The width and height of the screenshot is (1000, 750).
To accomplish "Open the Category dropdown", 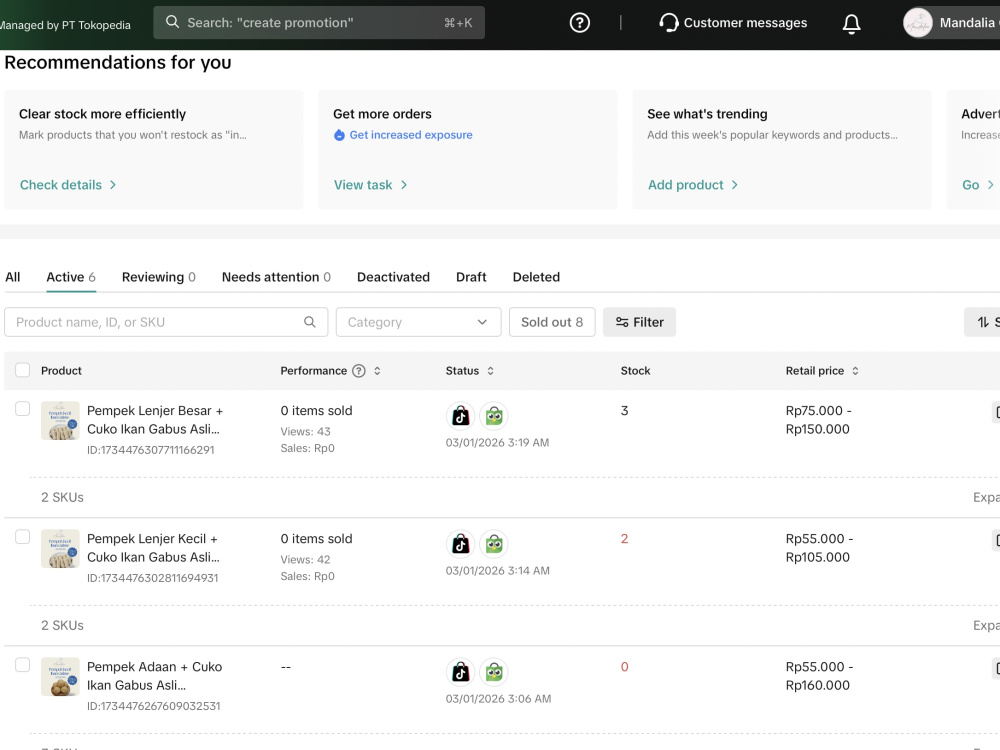I will (x=418, y=322).
